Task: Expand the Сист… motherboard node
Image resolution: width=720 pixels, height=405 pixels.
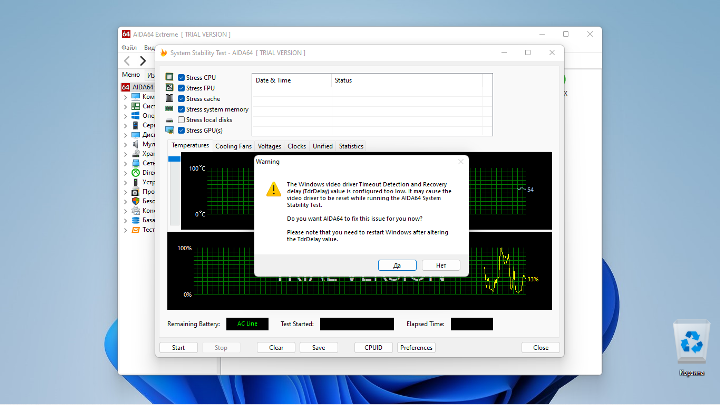Action: pyautogui.click(x=125, y=107)
